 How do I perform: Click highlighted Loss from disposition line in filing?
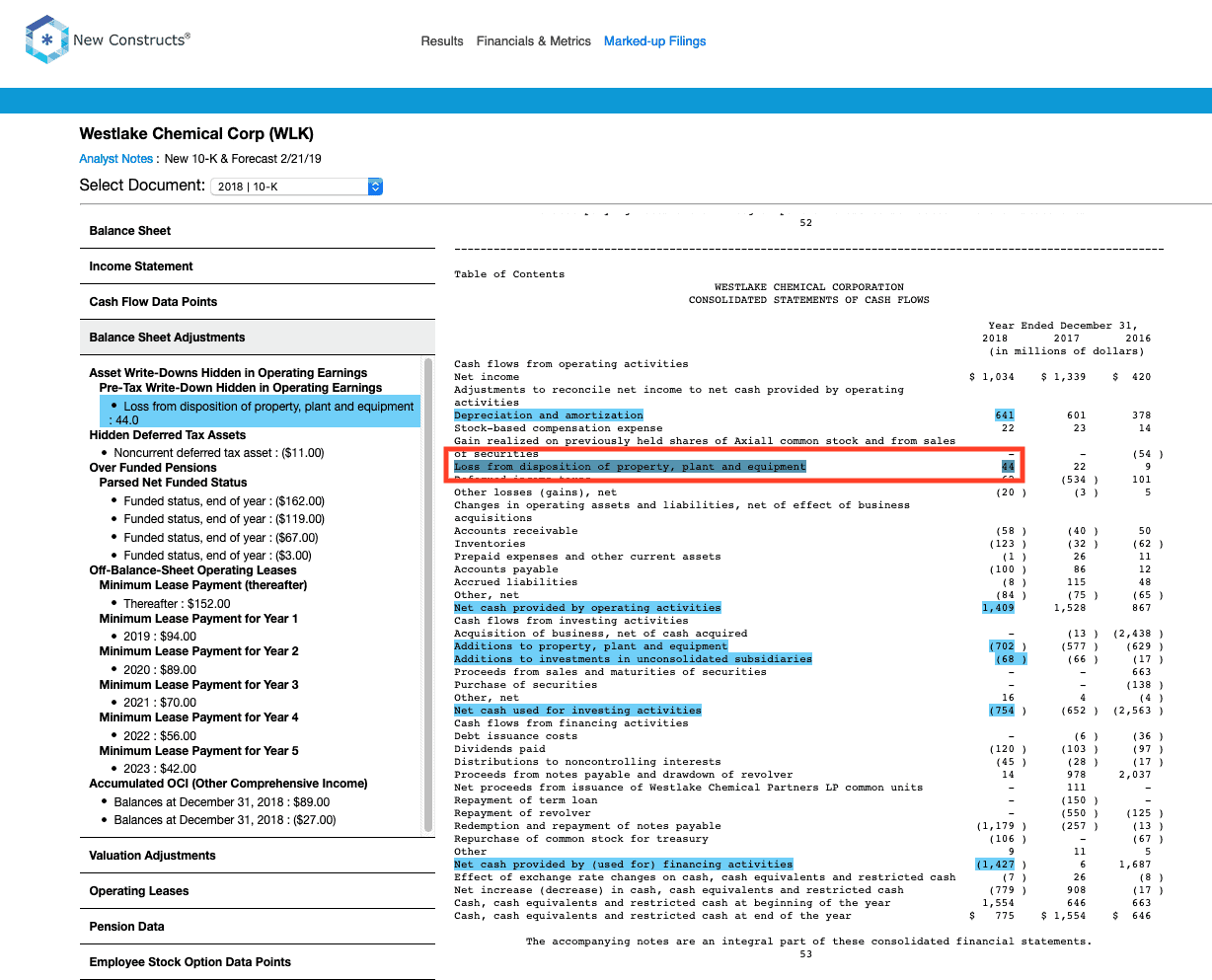click(630, 467)
